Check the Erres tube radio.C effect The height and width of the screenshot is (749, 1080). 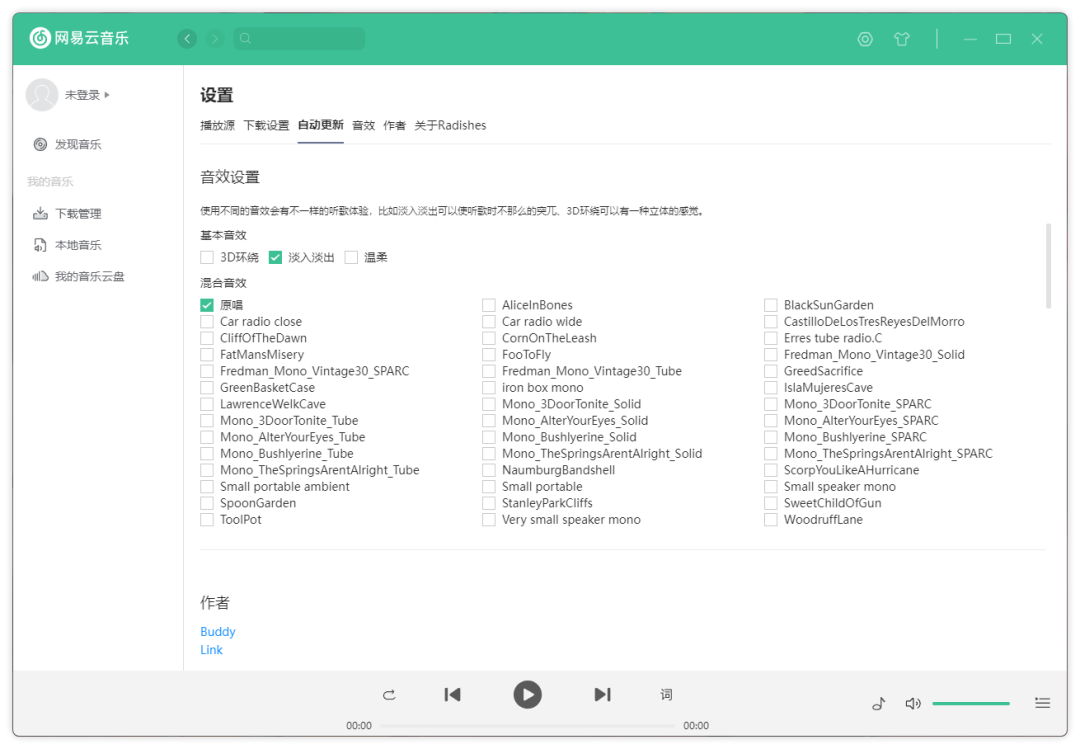771,338
